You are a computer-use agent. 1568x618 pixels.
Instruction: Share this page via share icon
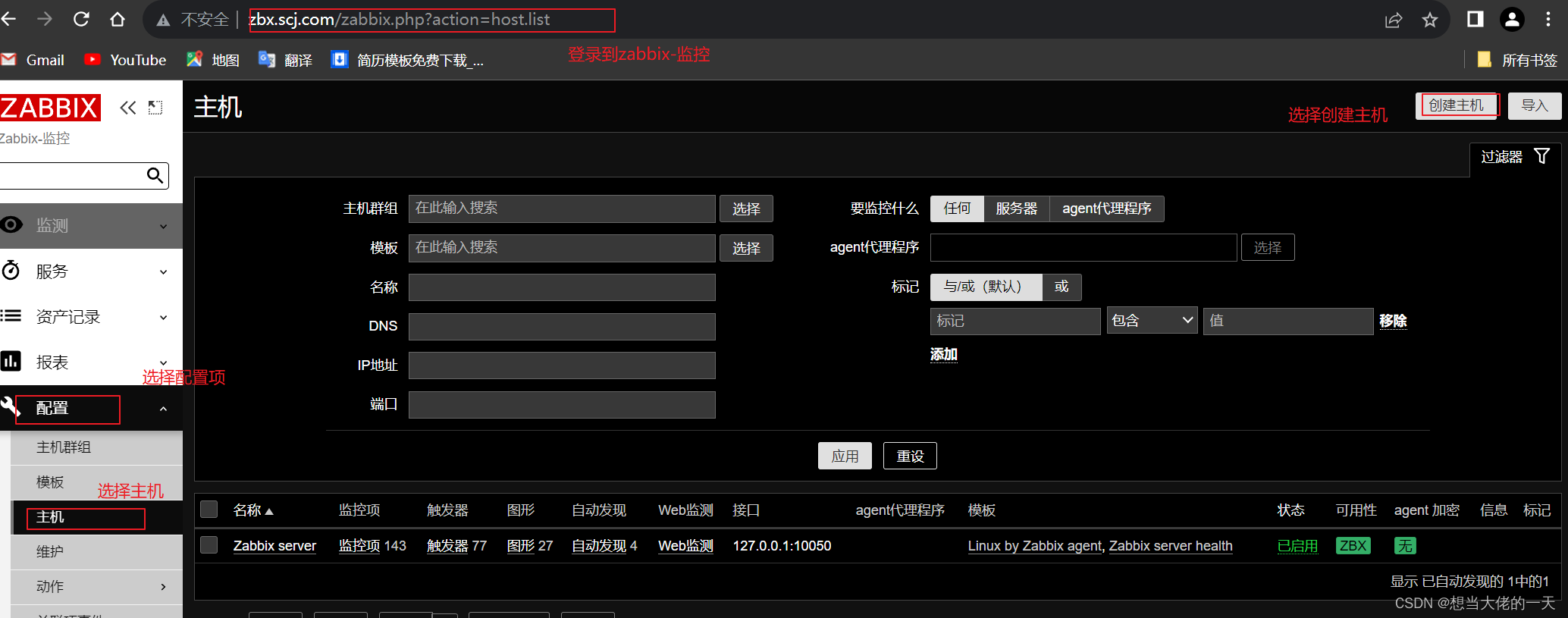click(1394, 20)
